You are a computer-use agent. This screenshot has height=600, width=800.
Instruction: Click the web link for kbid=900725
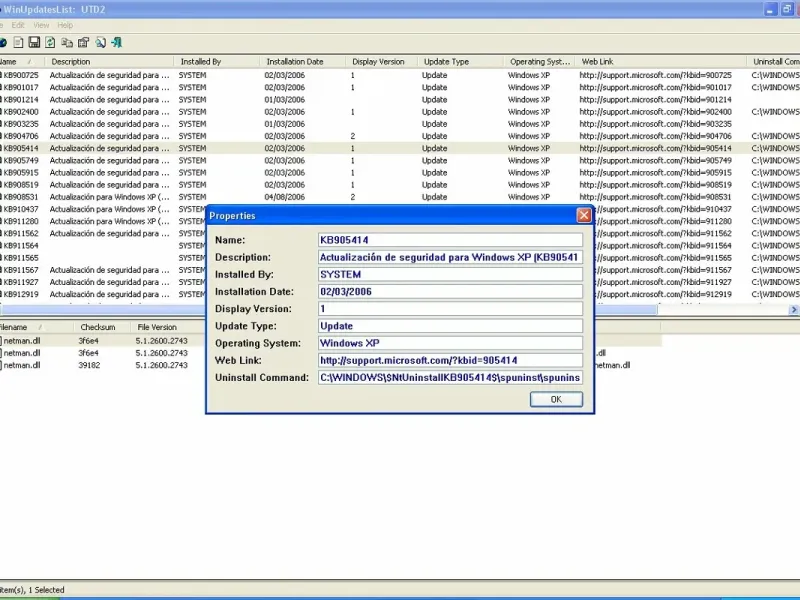655,75
